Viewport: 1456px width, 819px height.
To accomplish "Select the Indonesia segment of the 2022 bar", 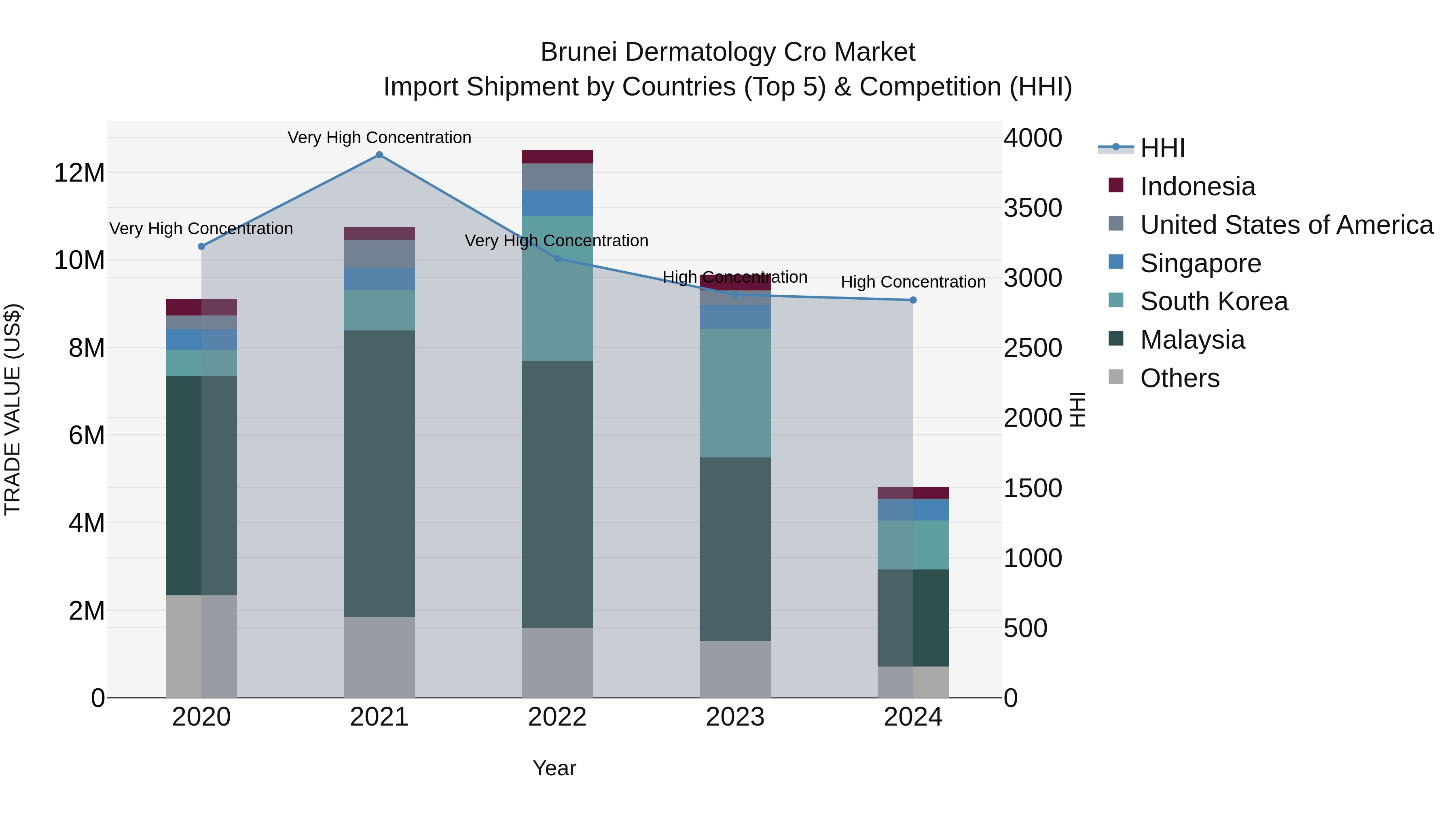I will pos(557,157).
